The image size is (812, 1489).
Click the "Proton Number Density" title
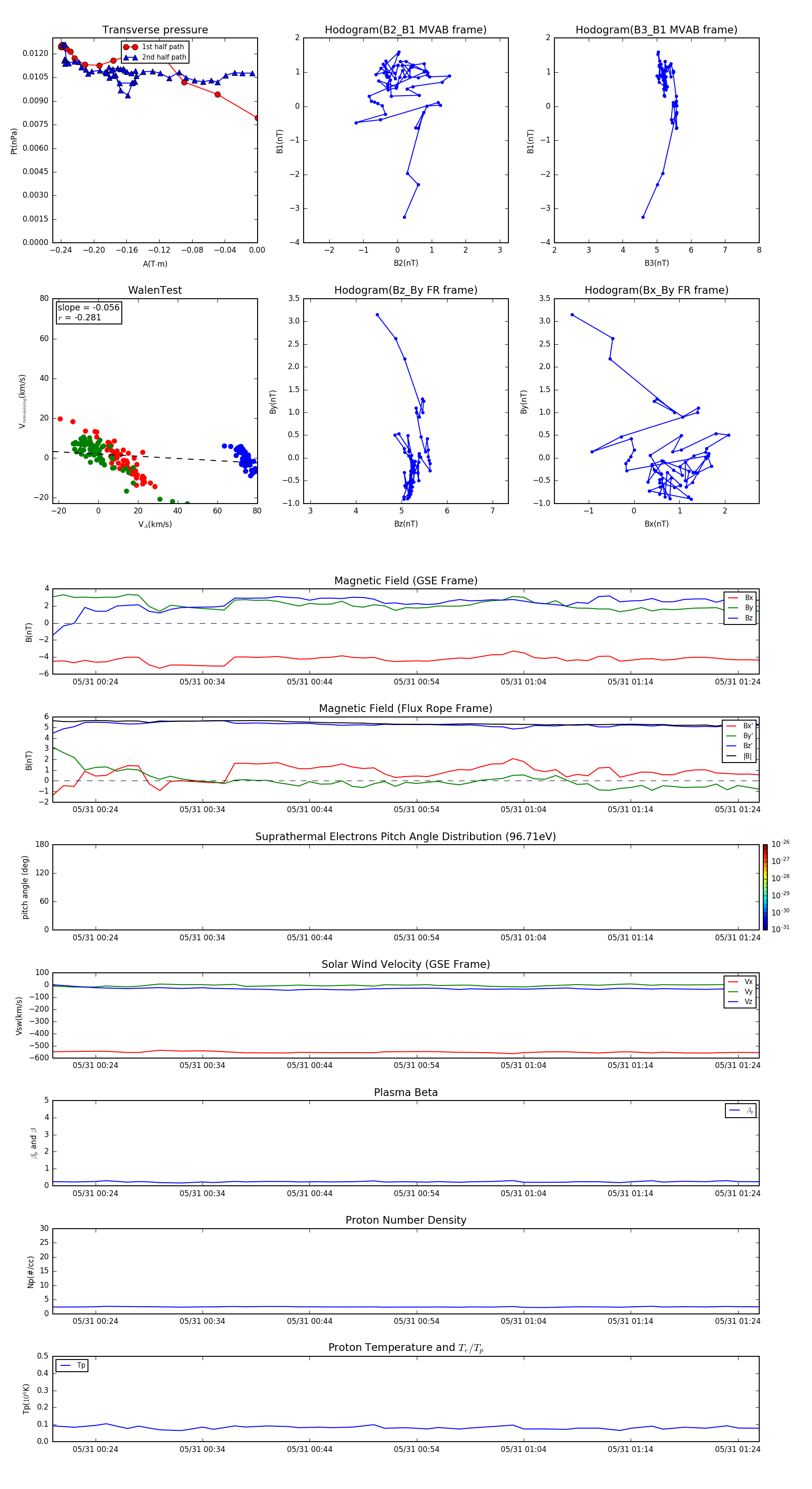tap(406, 1220)
